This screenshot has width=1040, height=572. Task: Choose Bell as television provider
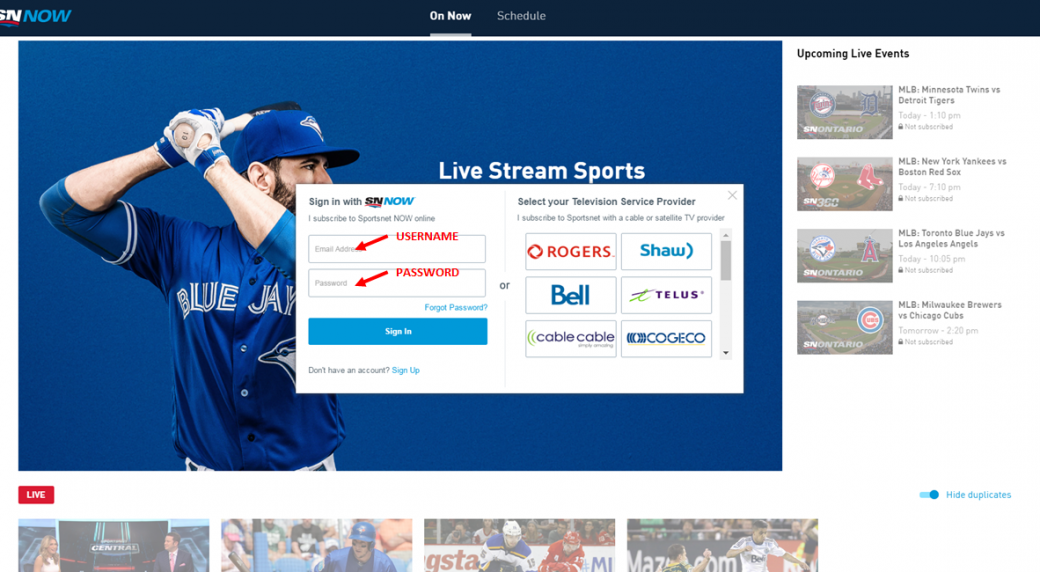coord(570,295)
